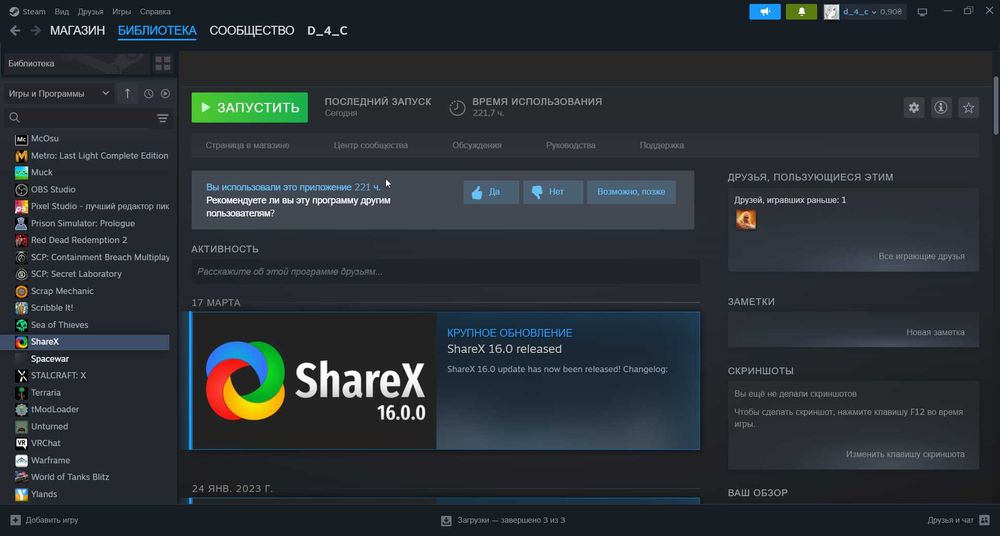Viewport: 1000px width, 536px height.
Task: Switch to the МАГАЗИН tab
Action: tap(77, 31)
